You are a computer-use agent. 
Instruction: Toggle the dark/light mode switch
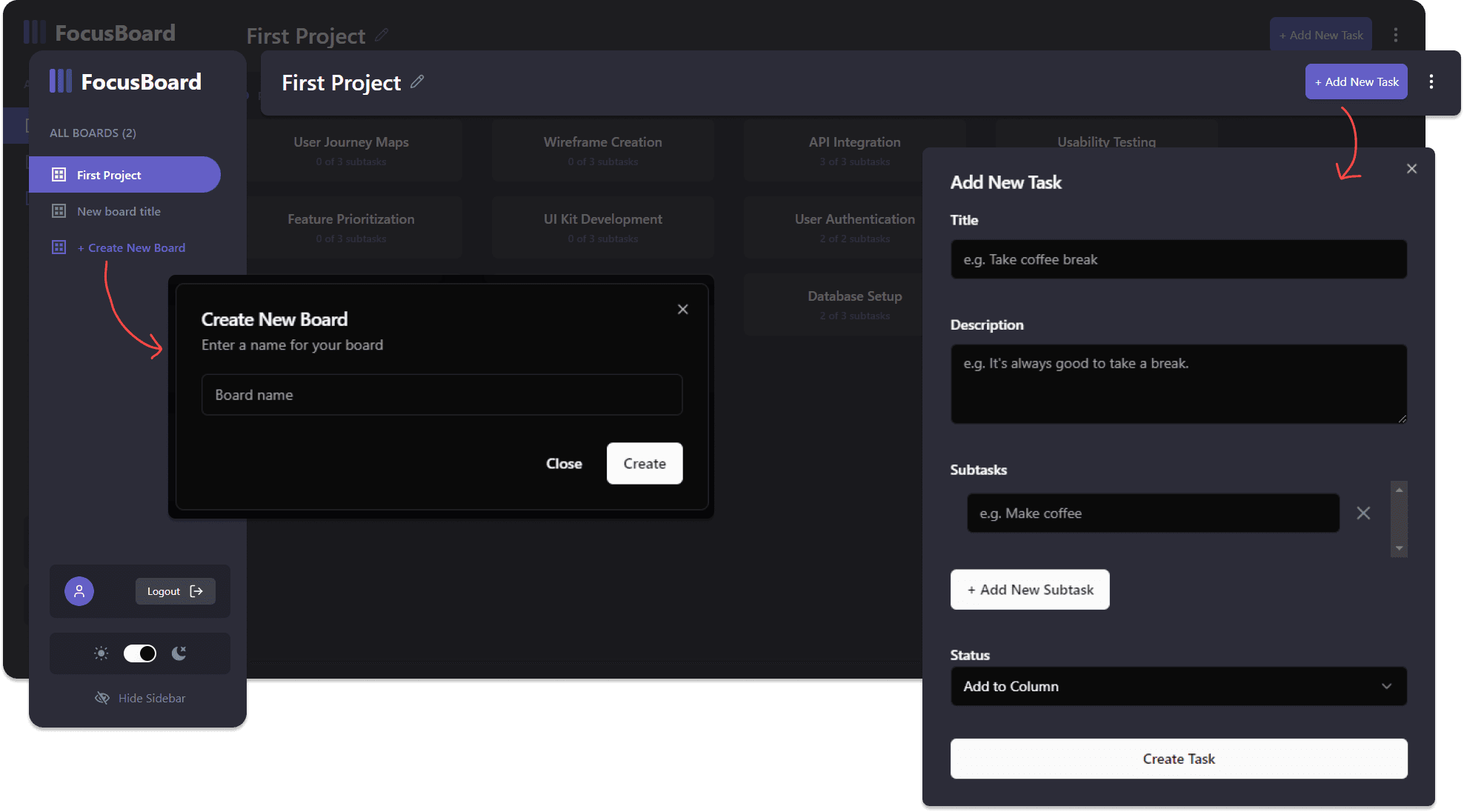tap(139, 651)
